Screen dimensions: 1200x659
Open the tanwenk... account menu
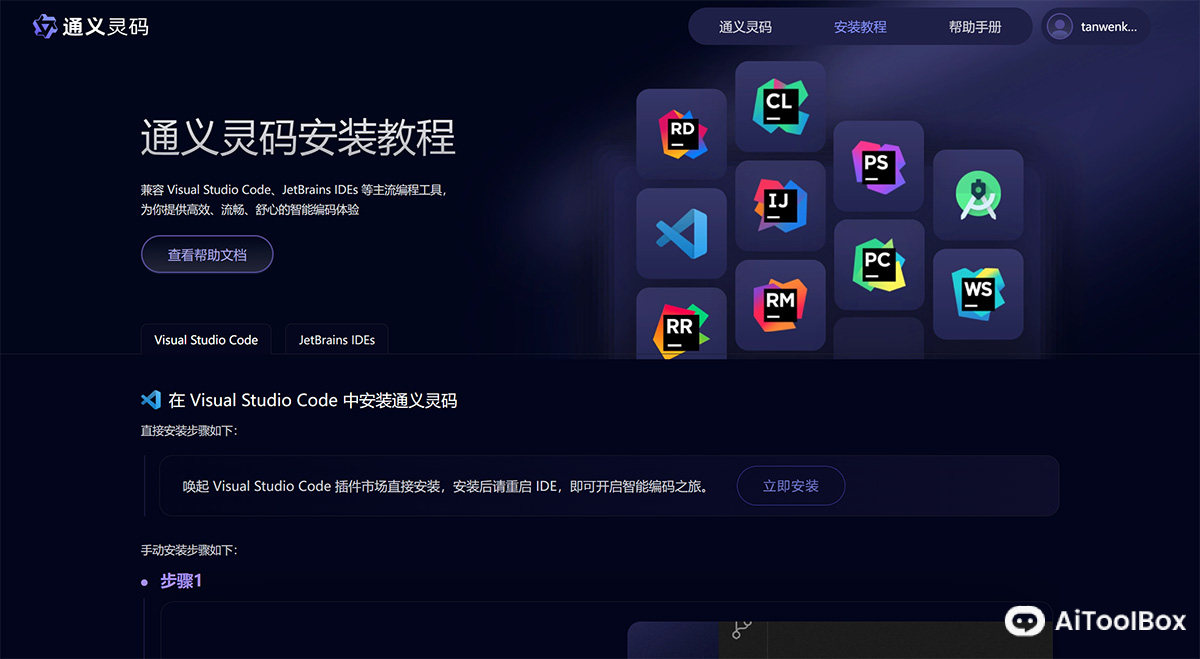(1108, 27)
